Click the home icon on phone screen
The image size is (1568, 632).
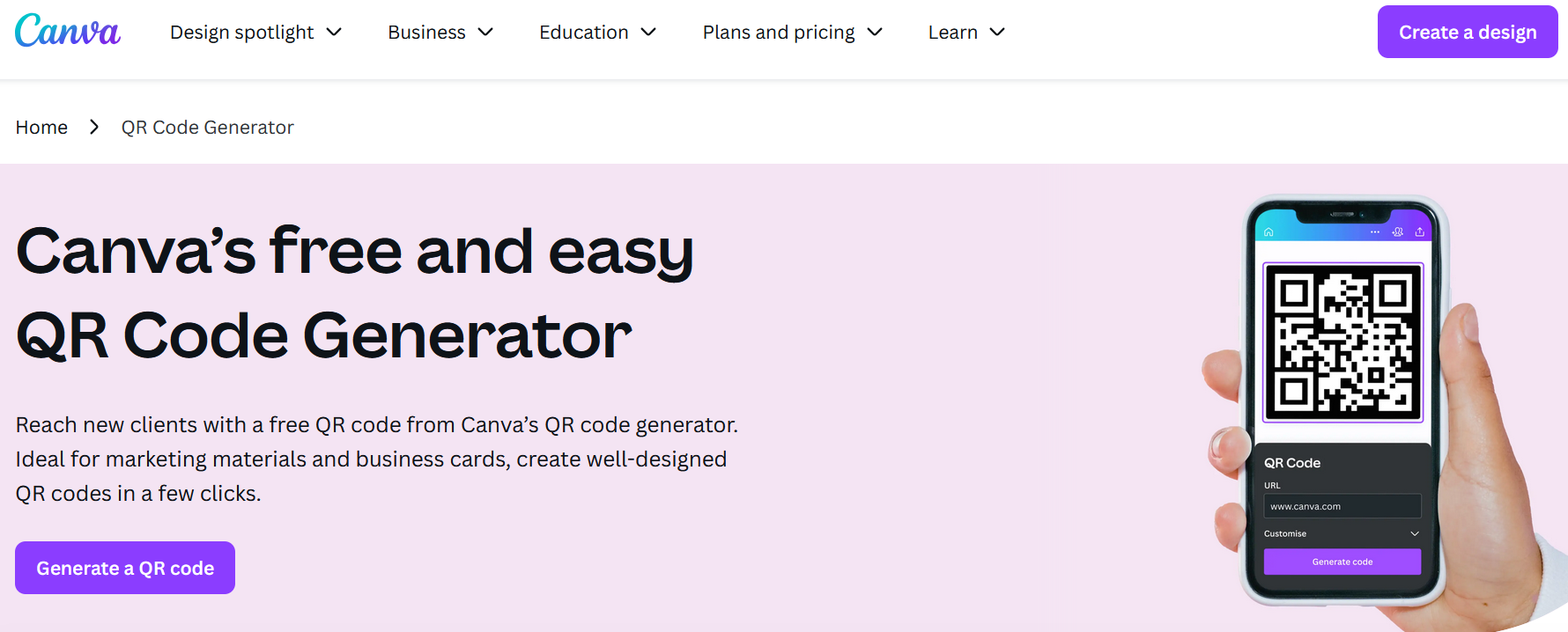pyautogui.click(x=1268, y=232)
